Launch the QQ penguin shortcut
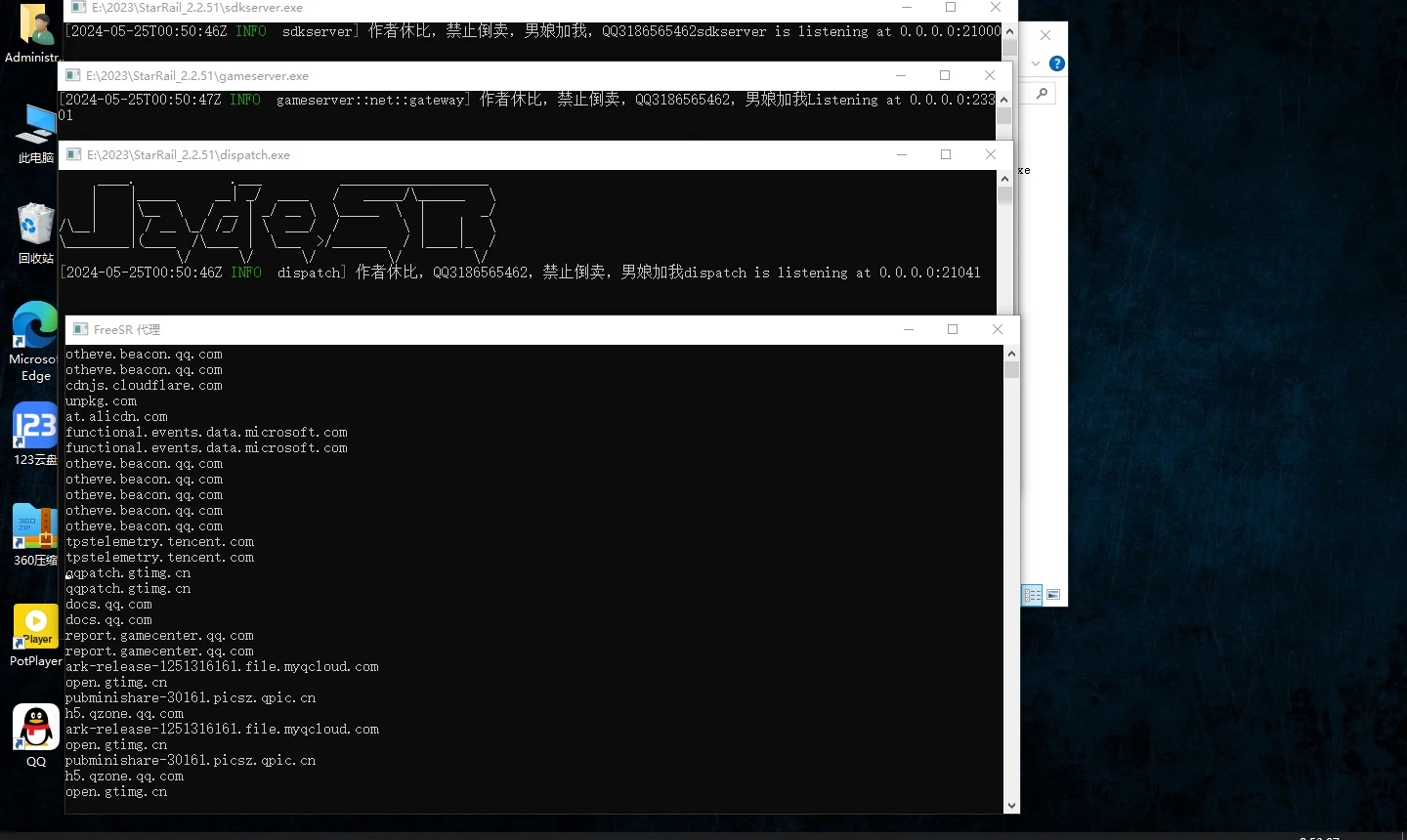 tap(36, 735)
